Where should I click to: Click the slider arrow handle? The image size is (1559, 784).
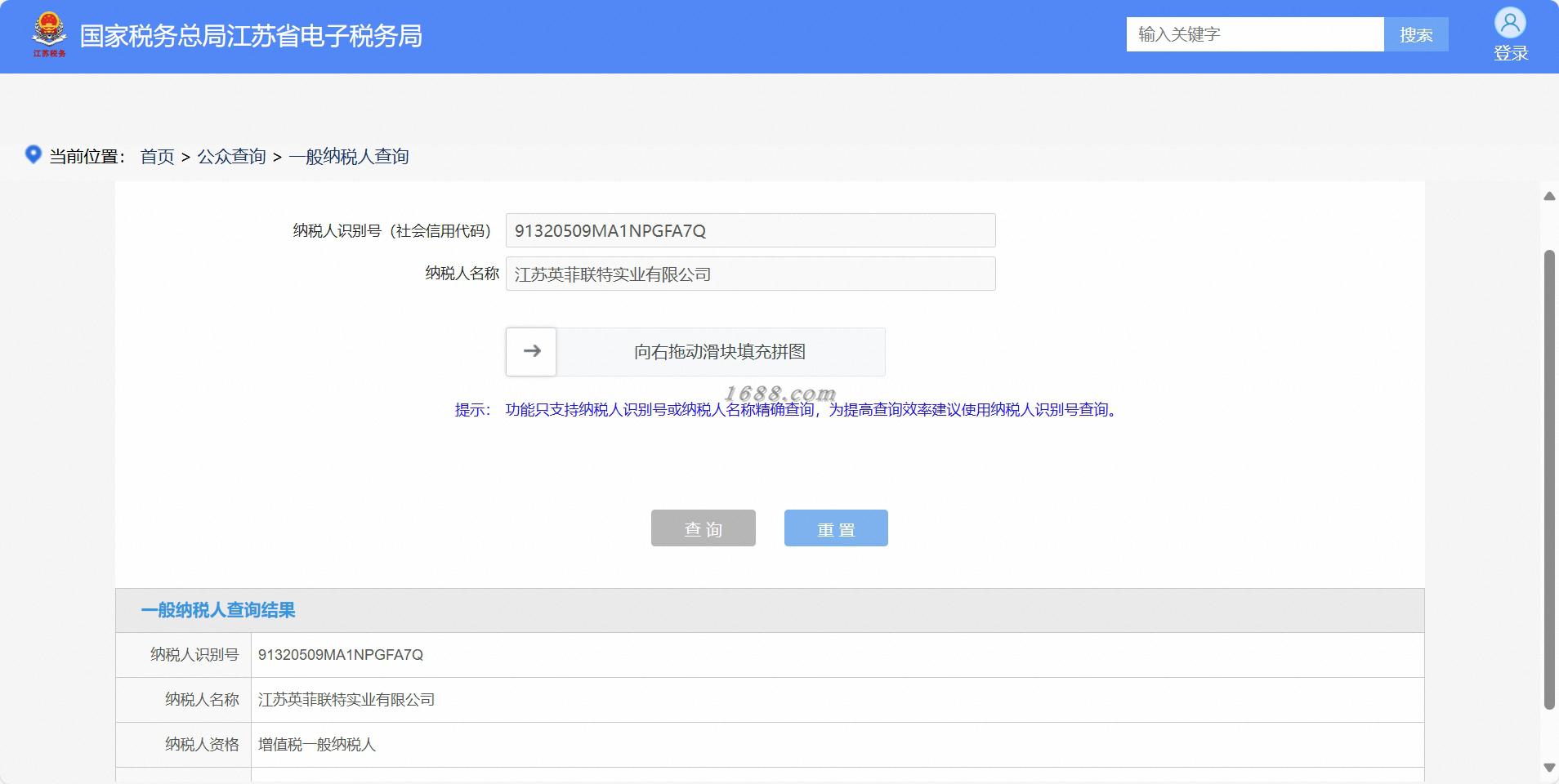pyautogui.click(x=531, y=352)
